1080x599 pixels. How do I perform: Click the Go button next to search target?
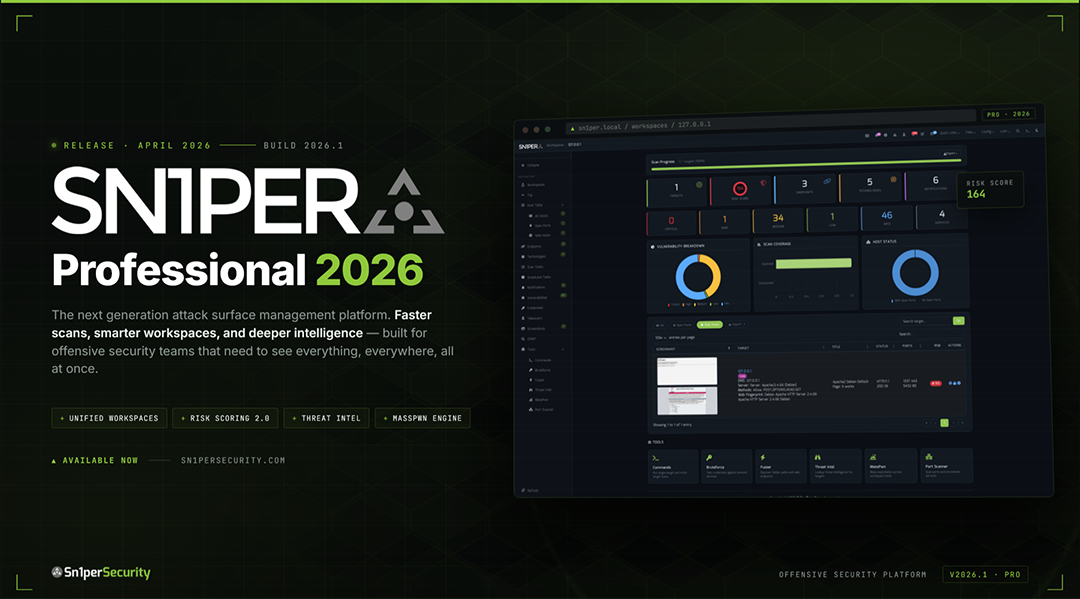pos(959,321)
